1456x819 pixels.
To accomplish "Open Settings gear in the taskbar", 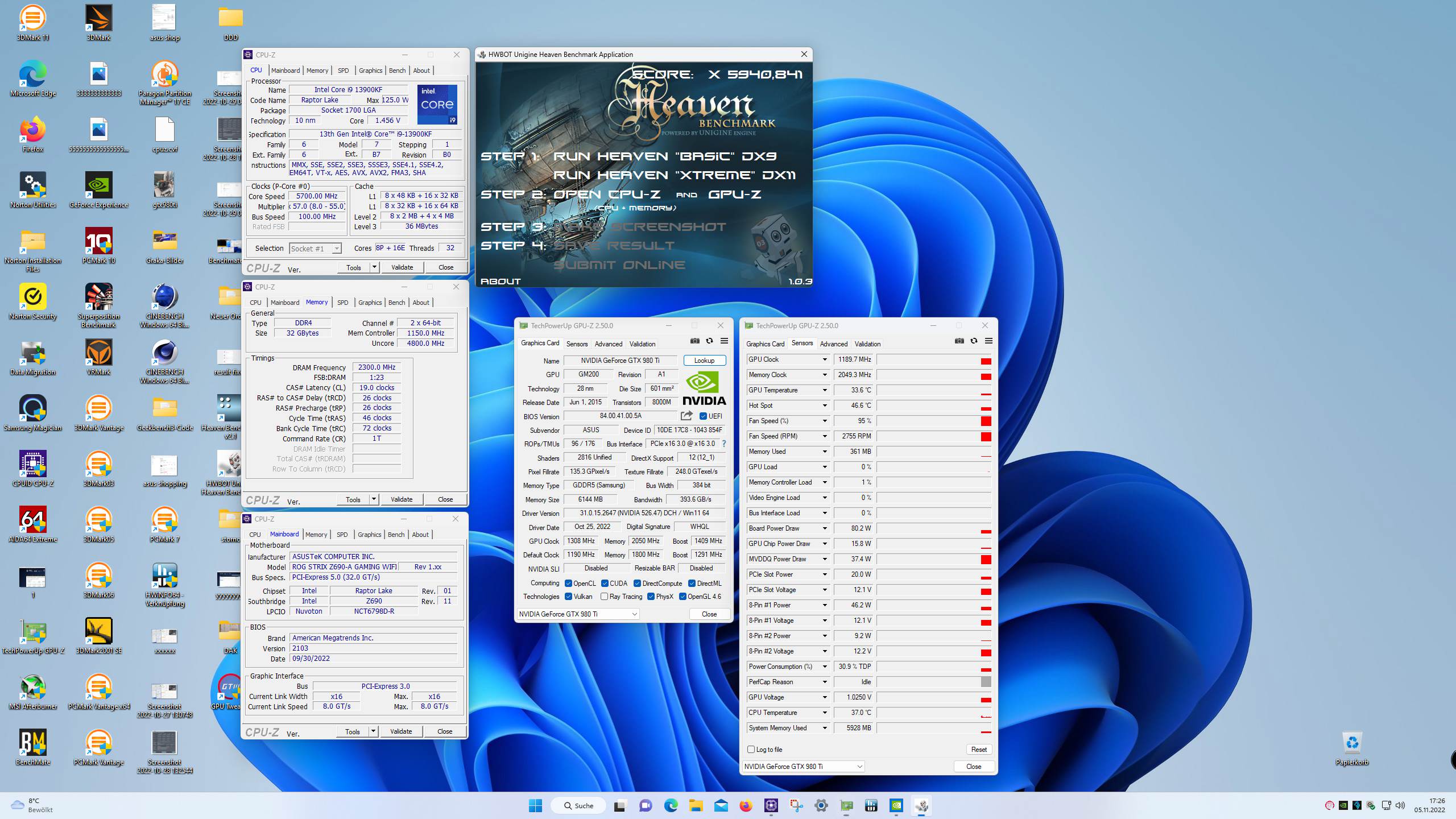I will point(821,805).
